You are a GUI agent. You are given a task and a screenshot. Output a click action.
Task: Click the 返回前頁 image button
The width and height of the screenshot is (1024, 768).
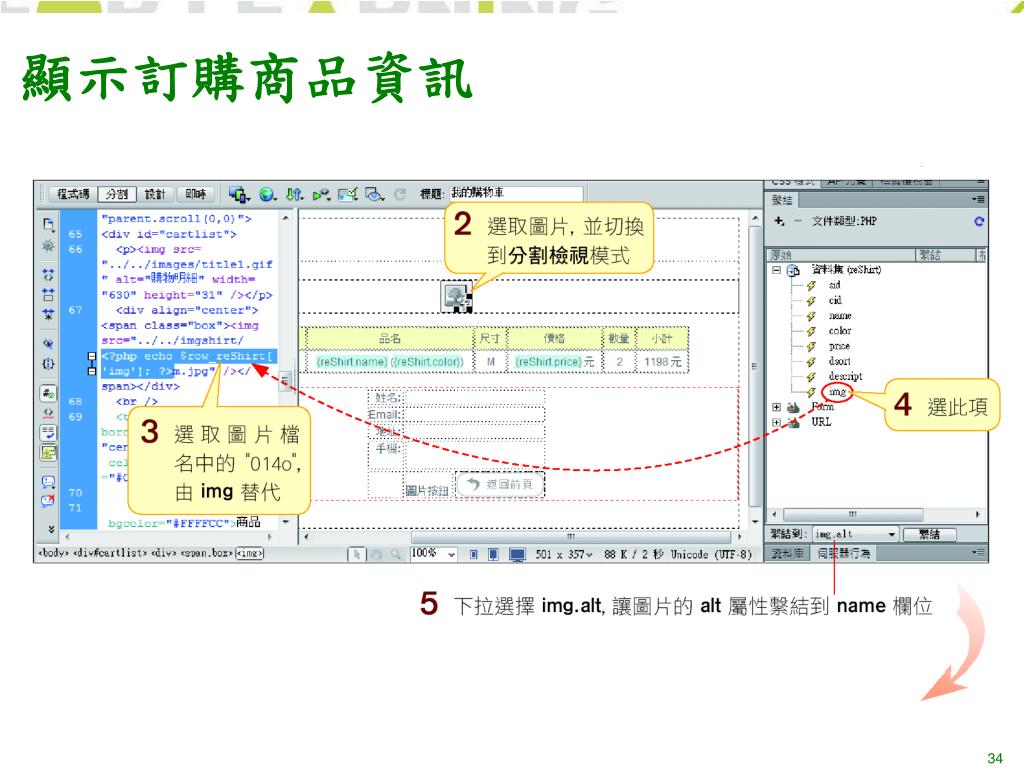coord(500,484)
